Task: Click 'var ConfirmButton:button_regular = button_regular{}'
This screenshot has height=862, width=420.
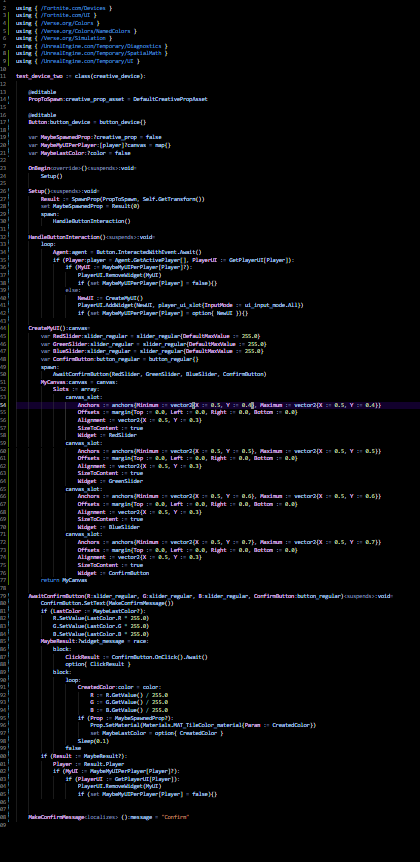Action: (119, 359)
